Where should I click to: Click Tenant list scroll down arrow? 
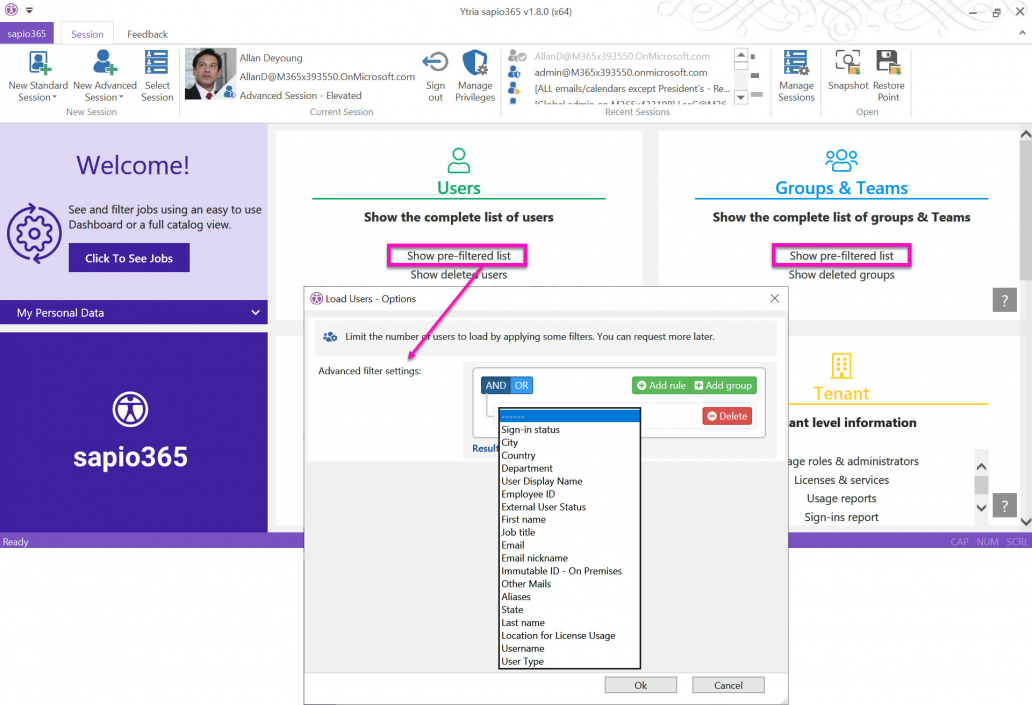tap(981, 508)
